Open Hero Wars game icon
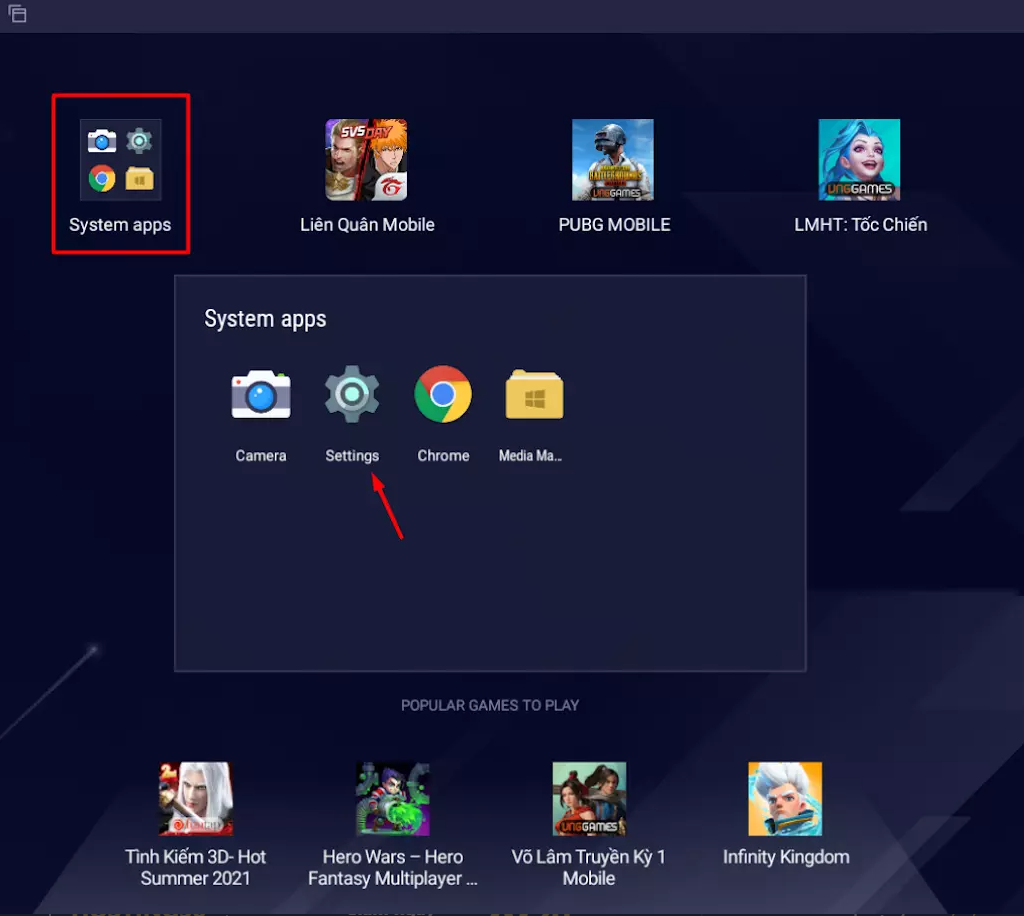 (392, 798)
